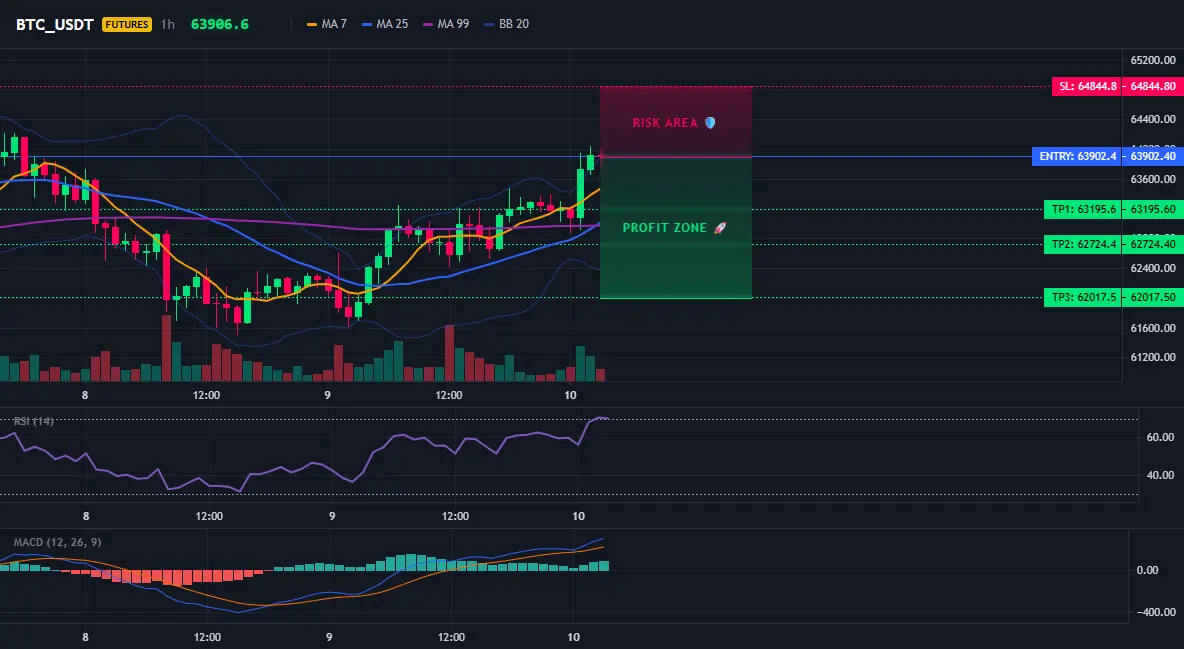
Task: Open the MACD (12, 26, 9) indicator label
Action: coord(57,542)
